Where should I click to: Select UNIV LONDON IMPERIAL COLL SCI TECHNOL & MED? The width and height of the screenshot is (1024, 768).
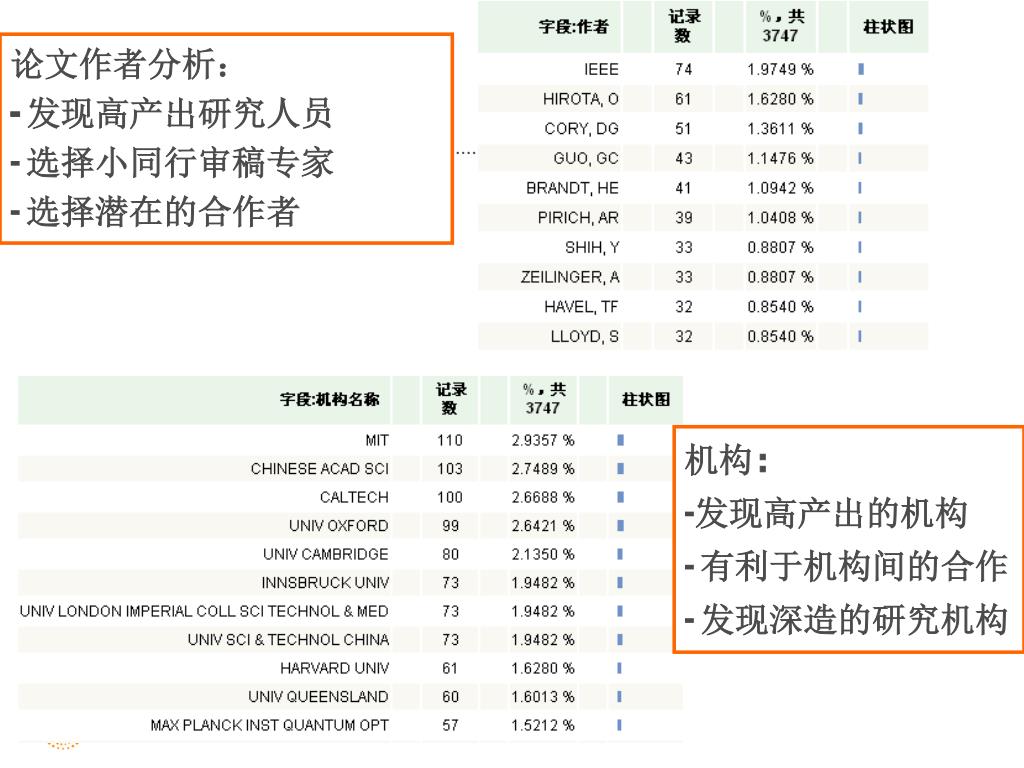(204, 611)
